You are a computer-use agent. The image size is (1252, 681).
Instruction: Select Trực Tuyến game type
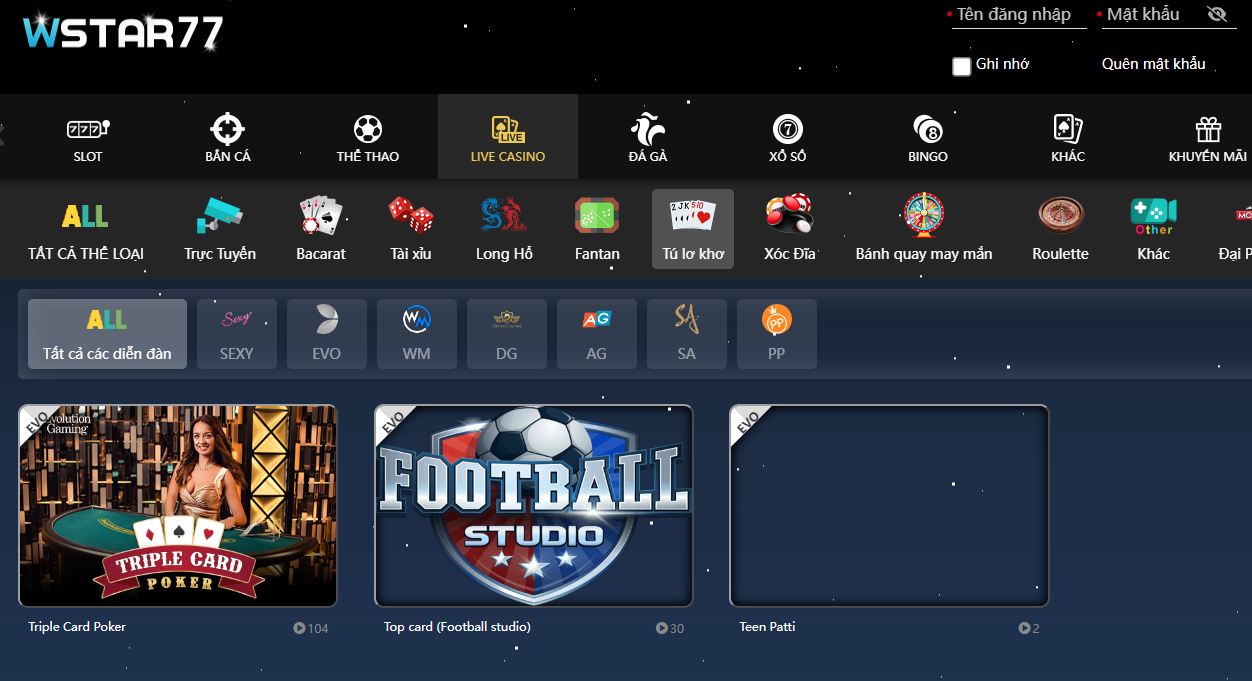[x=220, y=229]
